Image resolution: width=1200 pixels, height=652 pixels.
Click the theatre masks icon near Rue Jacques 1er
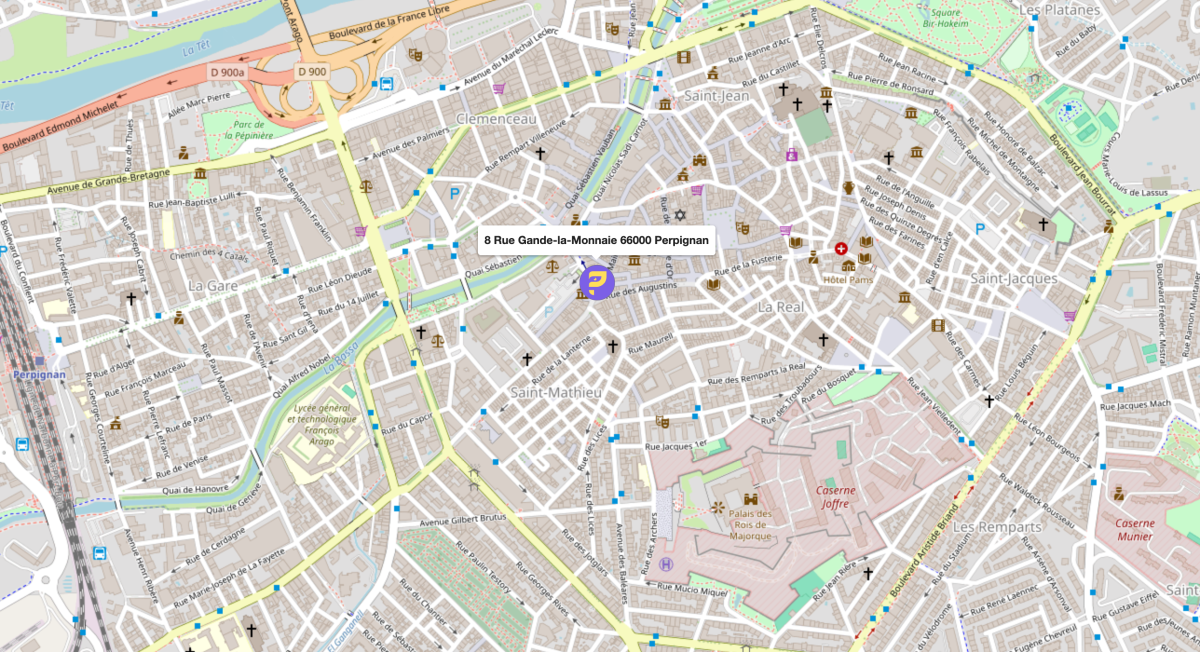pyautogui.click(x=660, y=421)
